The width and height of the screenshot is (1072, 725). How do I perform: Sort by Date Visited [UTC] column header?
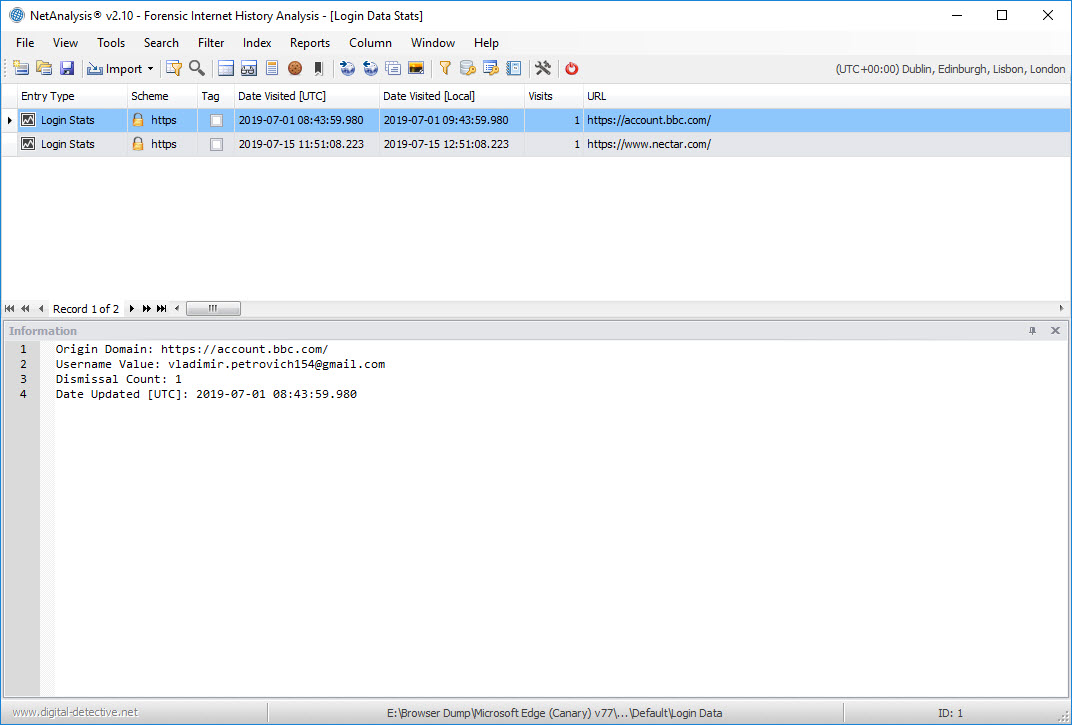click(306, 96)
